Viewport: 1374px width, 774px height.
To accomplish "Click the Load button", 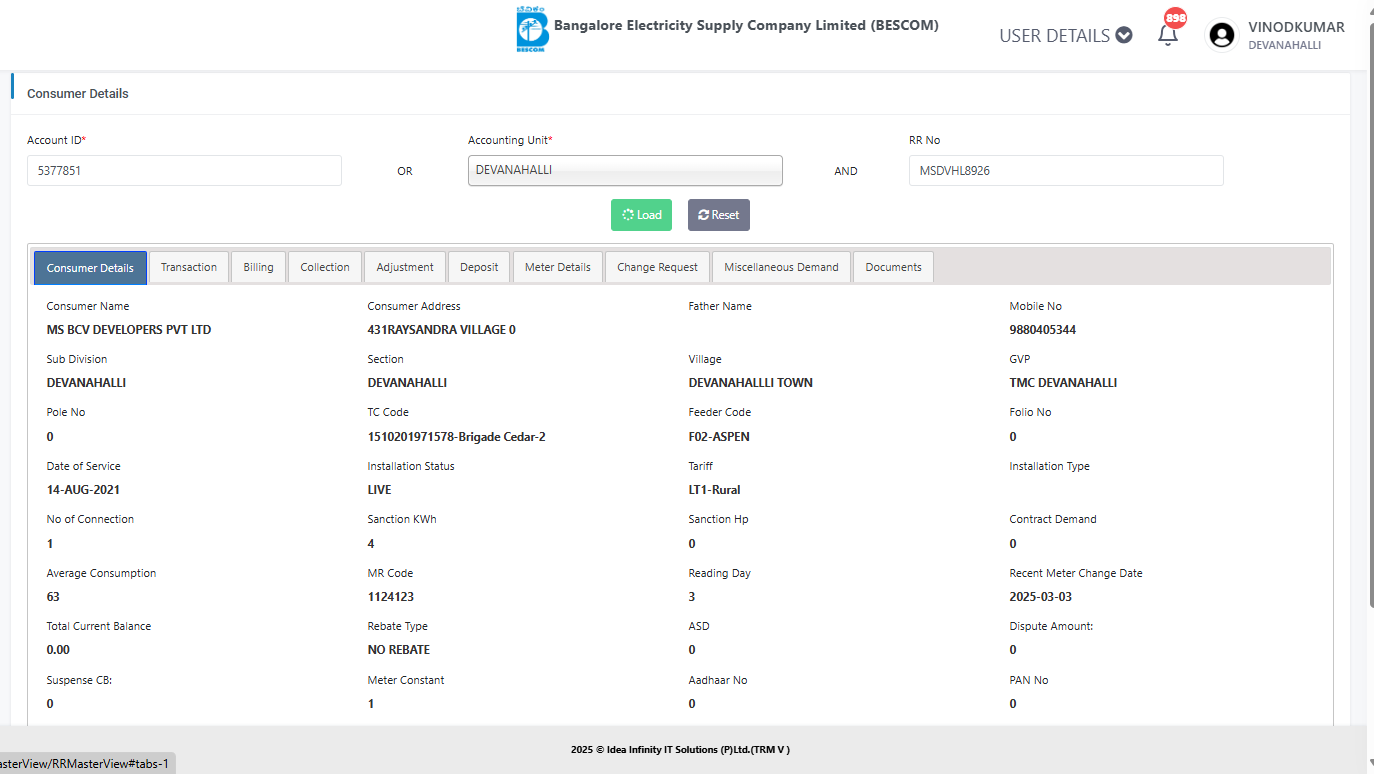I will (641, 215).
